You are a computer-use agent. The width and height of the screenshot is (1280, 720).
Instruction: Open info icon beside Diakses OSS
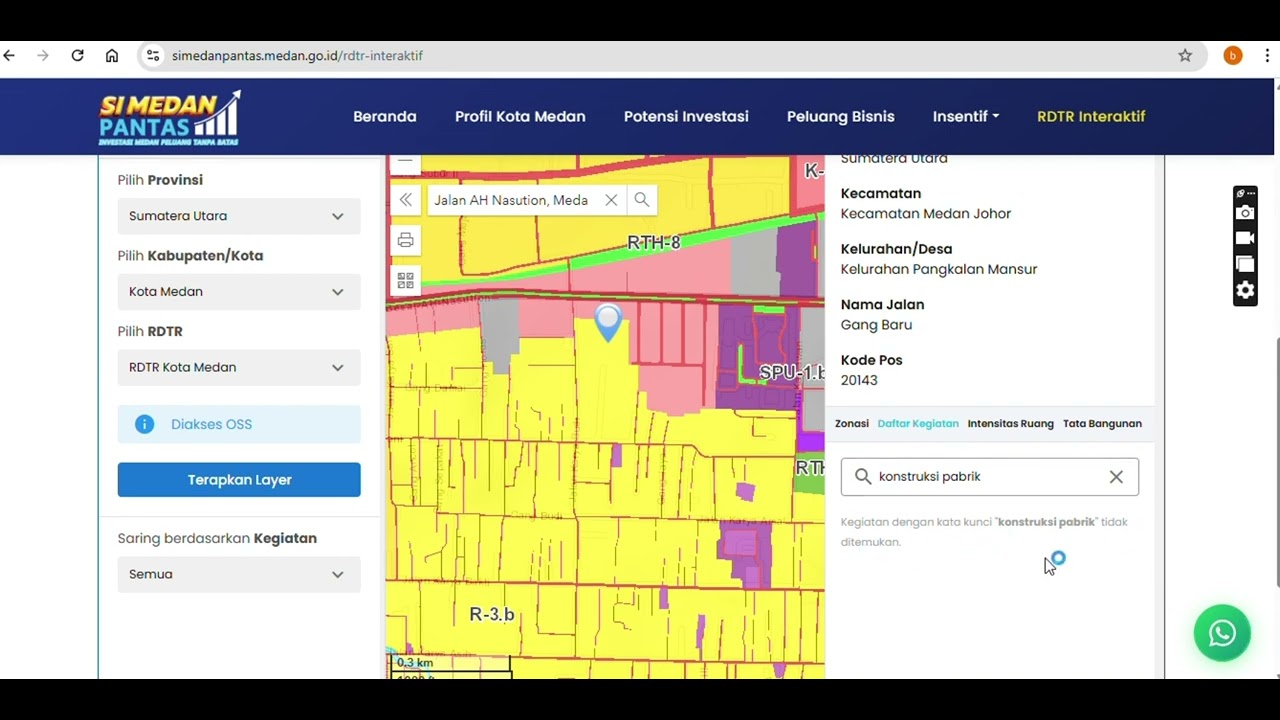tap(145, 424)
